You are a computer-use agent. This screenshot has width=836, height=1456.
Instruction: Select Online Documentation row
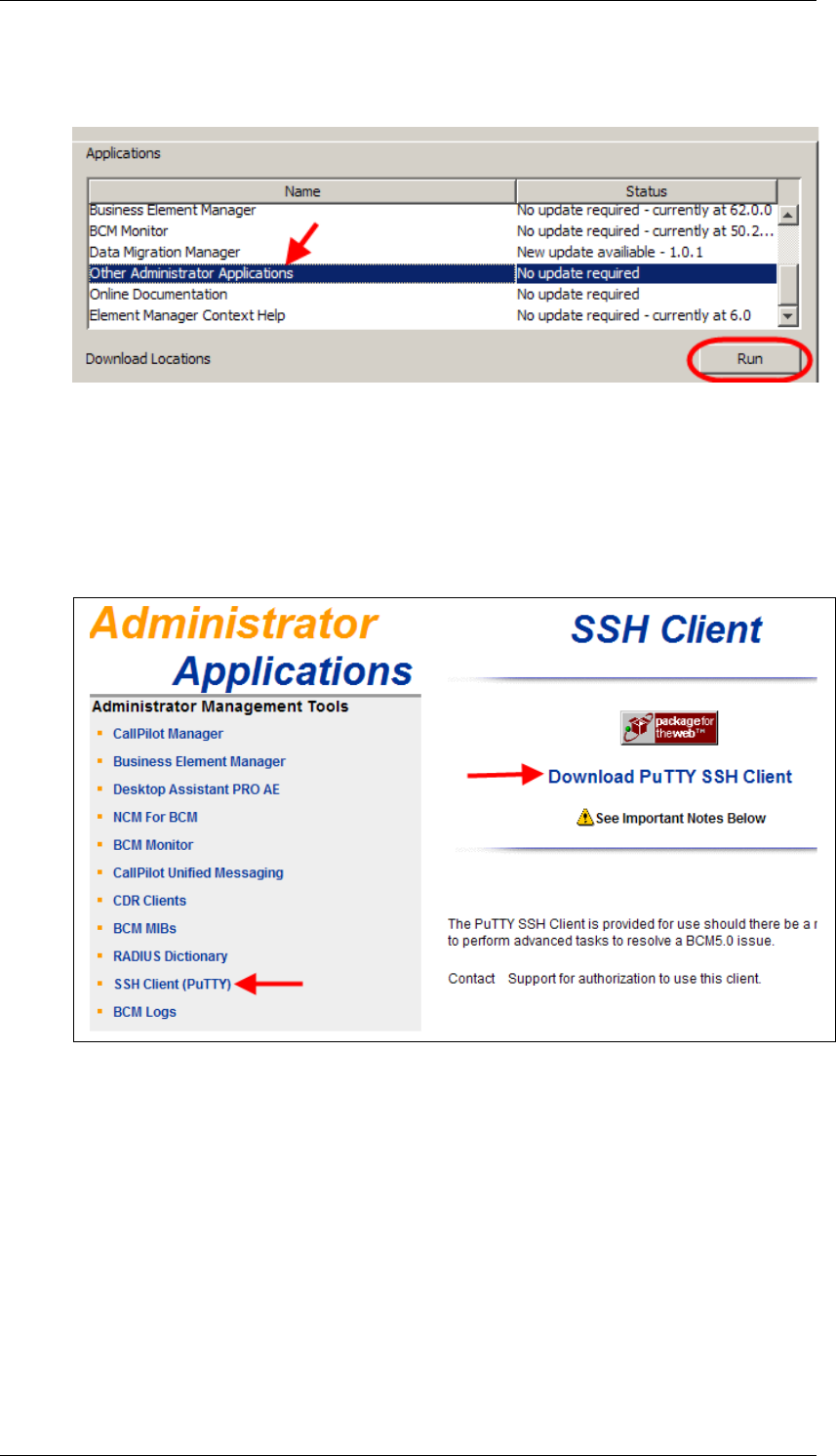(433, 294)
